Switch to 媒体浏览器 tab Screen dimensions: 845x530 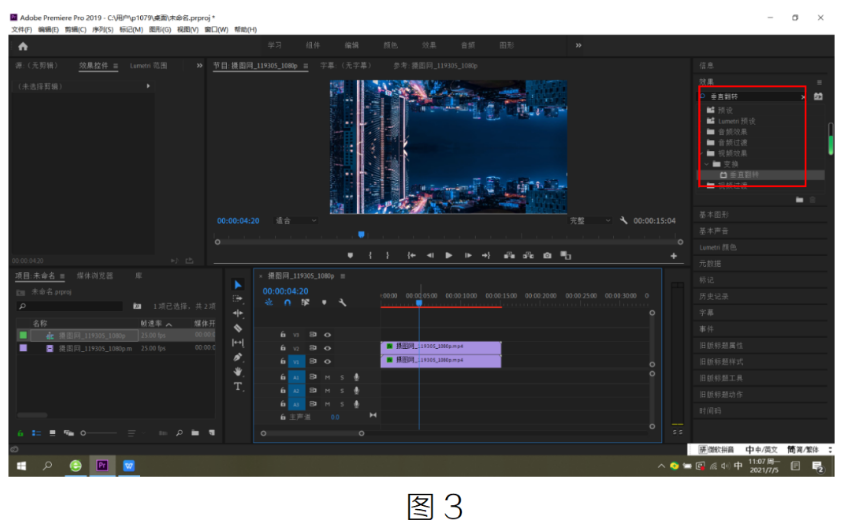coord(95,276)
